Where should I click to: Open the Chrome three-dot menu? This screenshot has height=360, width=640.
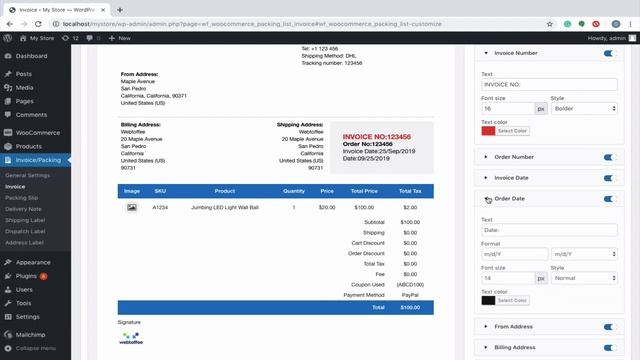[x=631, y=24]
